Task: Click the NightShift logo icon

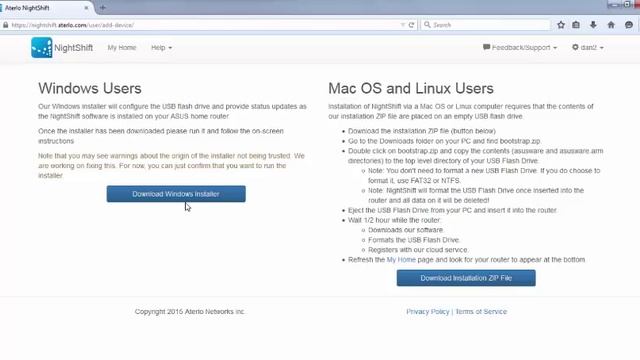Action: click(x=42, y=47)
